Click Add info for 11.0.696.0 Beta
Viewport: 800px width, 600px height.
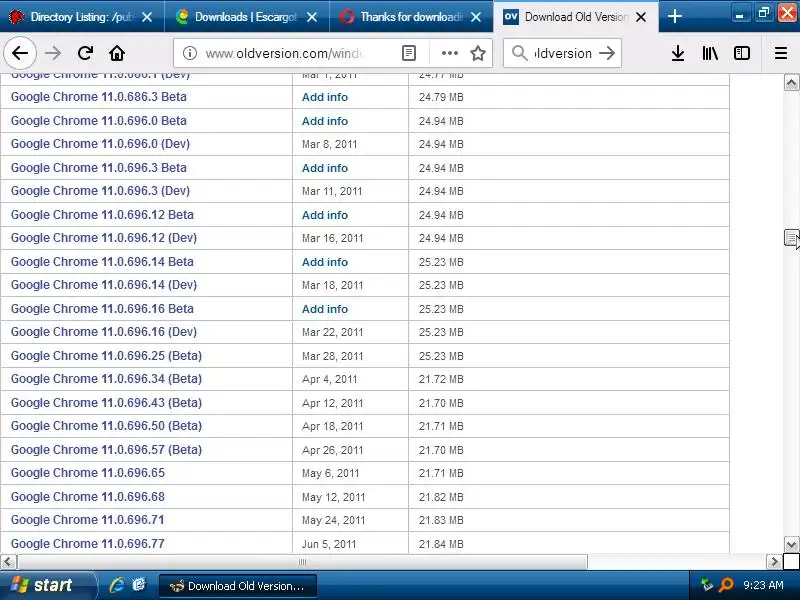point(324,121)
